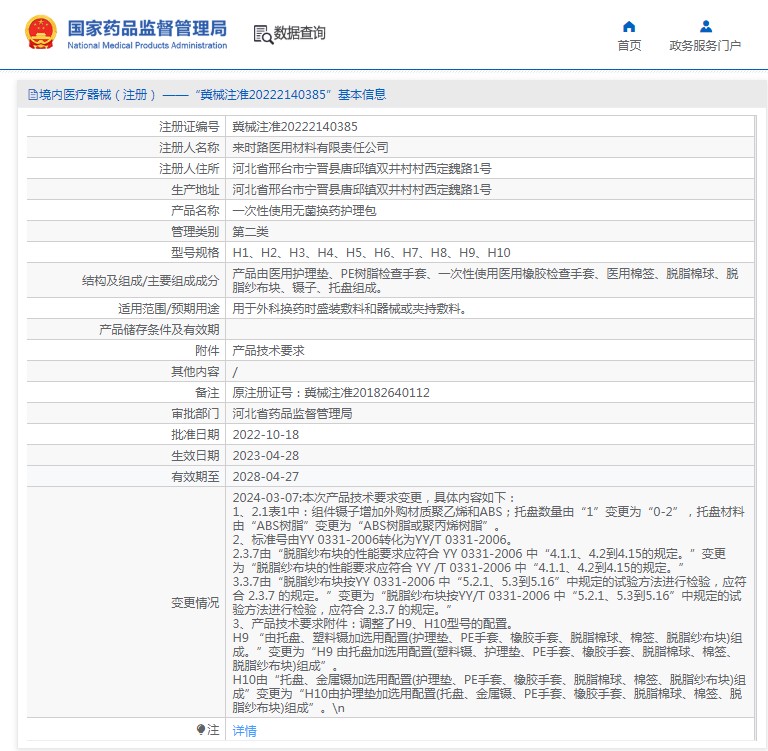The height and width of the screenshot is (751, 768).
Task: Click the 数据查询 label
Action: click(300, 33)
